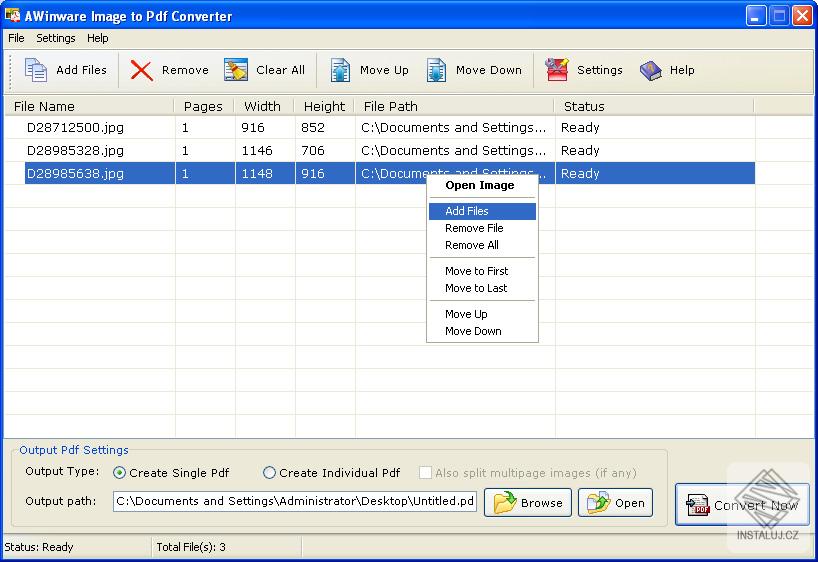Open the File menu
The image size is (818, 562).
tap(16, 38)
